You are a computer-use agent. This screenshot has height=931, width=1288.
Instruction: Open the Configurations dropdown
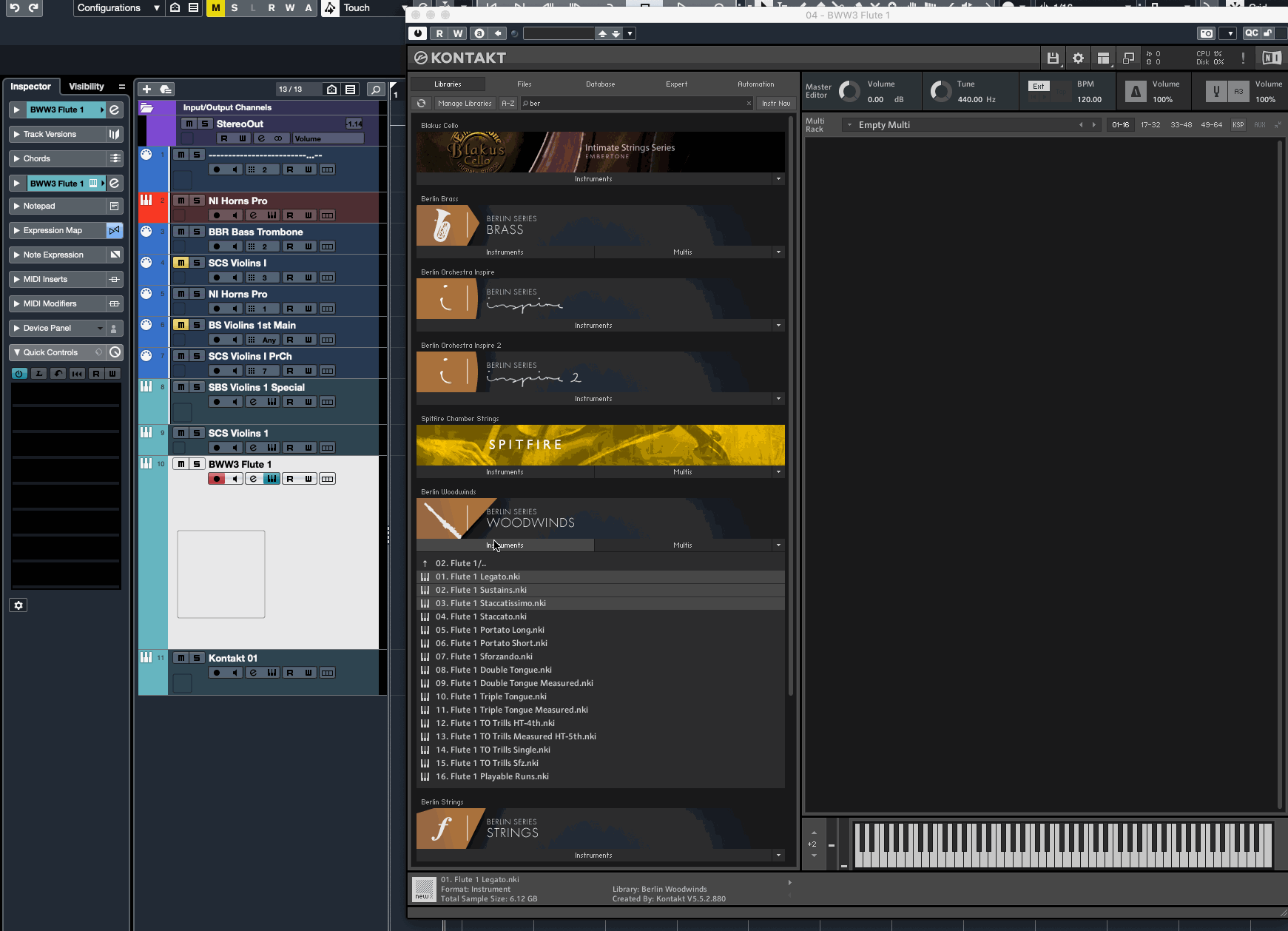[118, 7]
